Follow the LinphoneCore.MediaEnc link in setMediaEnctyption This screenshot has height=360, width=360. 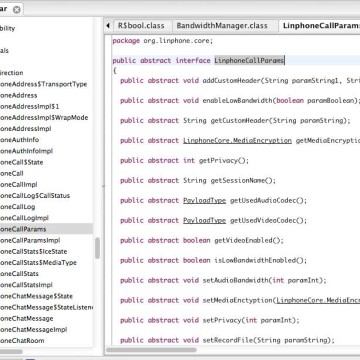[x=318, y=300]
